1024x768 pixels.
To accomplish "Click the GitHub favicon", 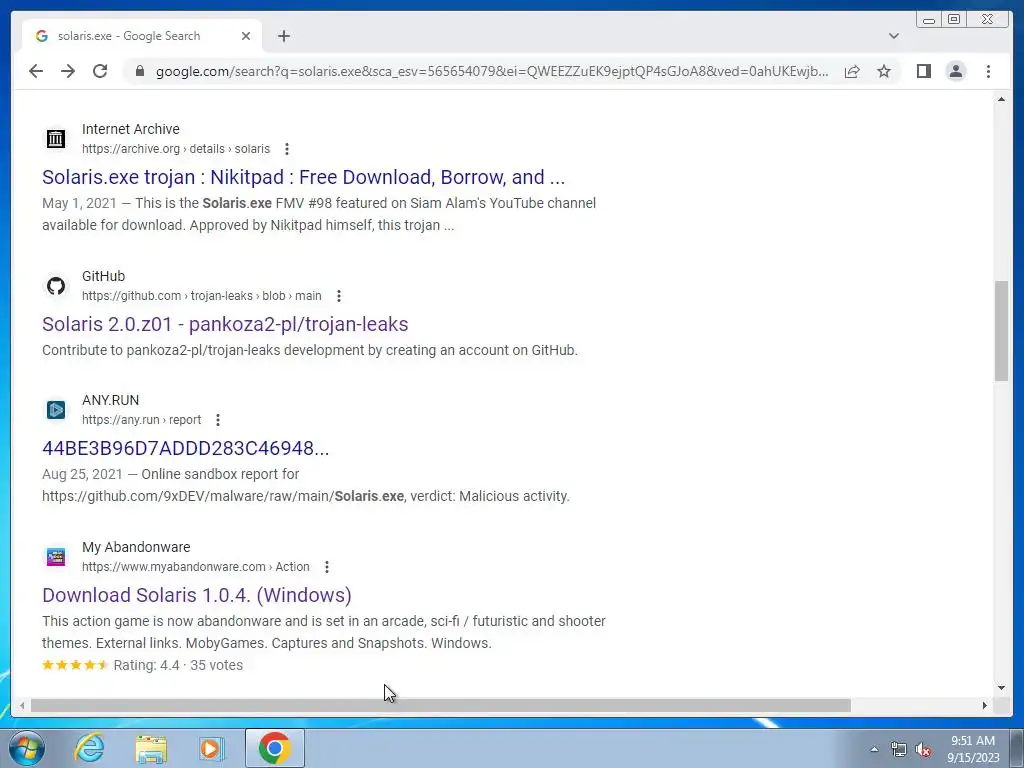I will click(x=56, y=285).
